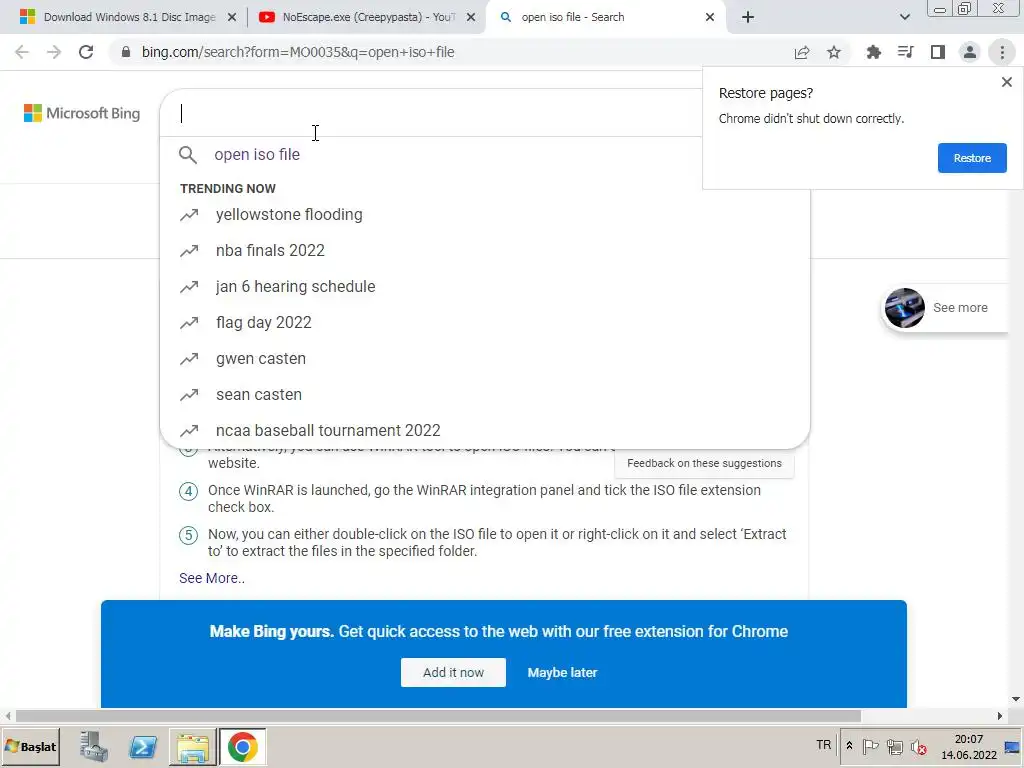Choose 'jan 6 hearing schedule' suggestion

[x=295, y=286]
